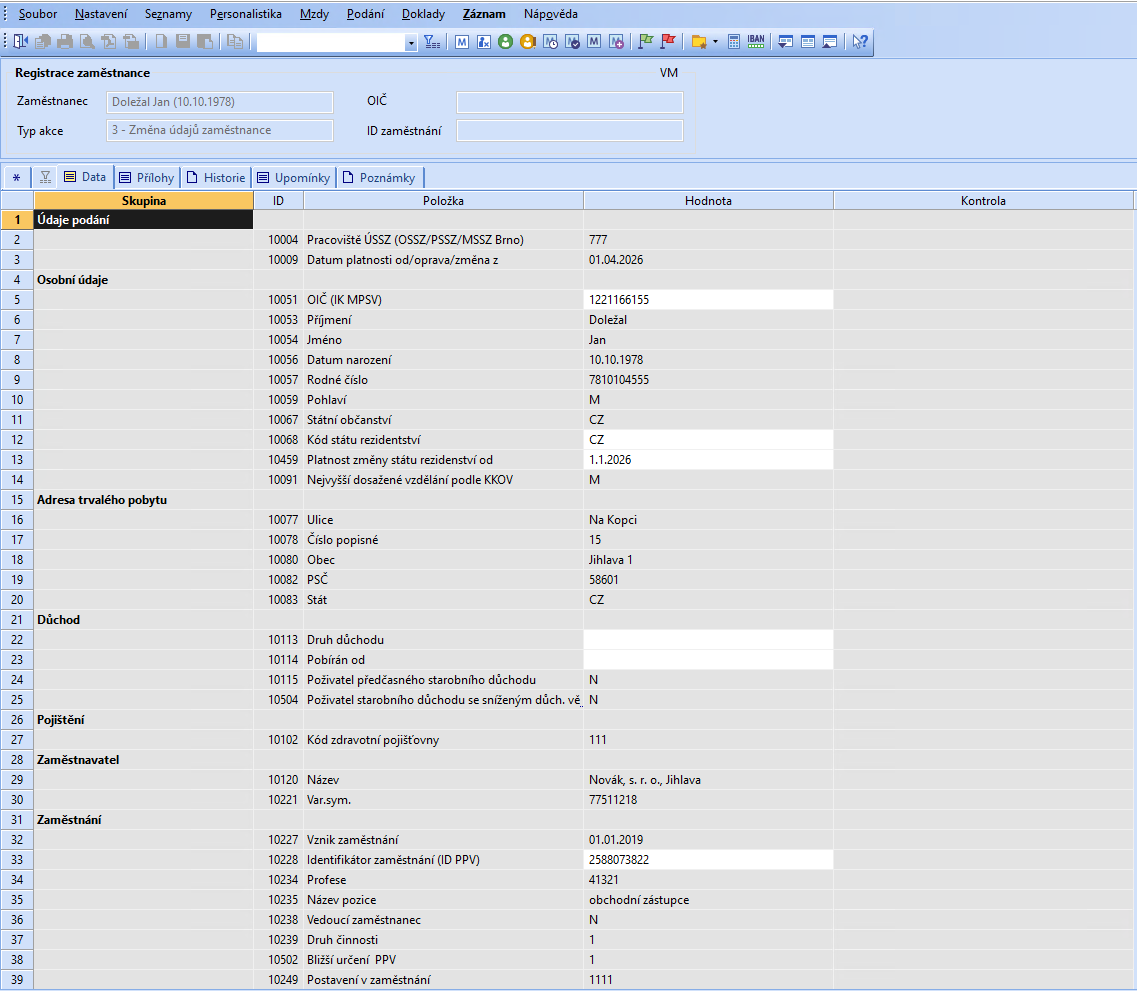
Task: Click the green flag icon
Action: click(x=646, y=42)
